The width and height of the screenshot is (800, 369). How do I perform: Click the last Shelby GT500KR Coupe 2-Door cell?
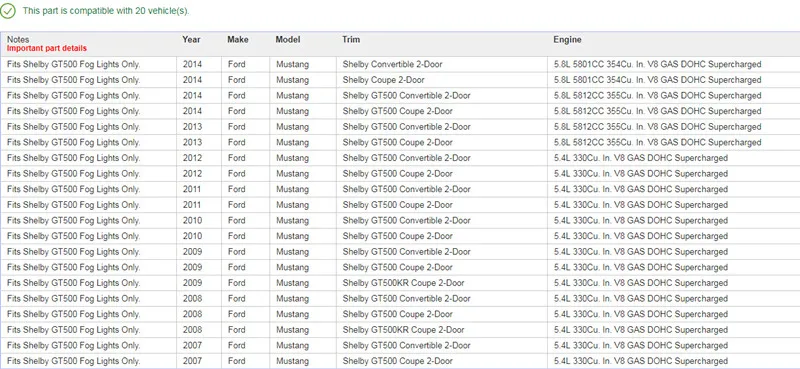(441, 330)
